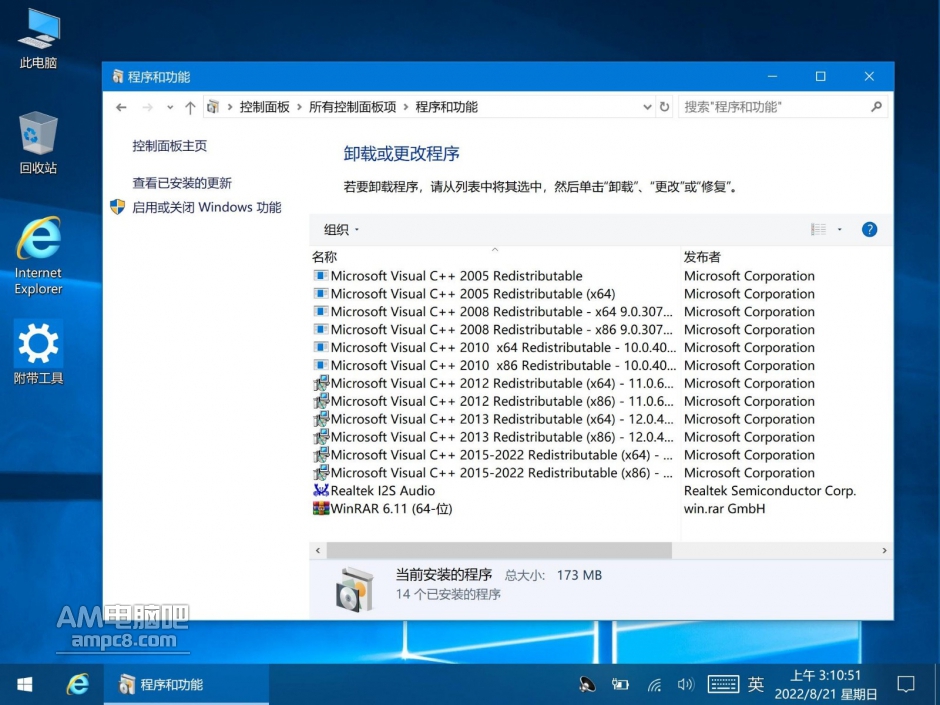The image size is (940, 705).
Task: Open the 控制面板主页 link
Action: (170, 146)
